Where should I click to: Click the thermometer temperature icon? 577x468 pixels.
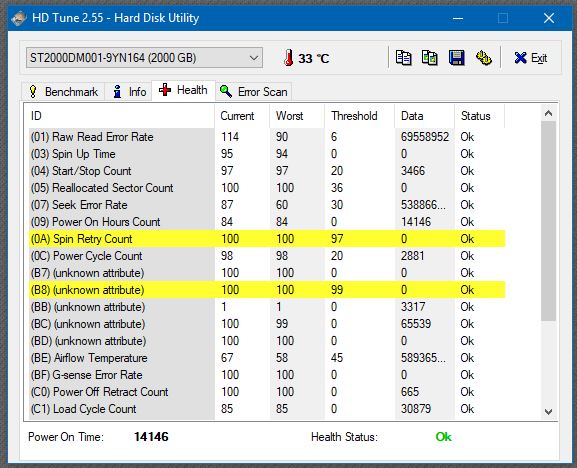coord(289,58)
